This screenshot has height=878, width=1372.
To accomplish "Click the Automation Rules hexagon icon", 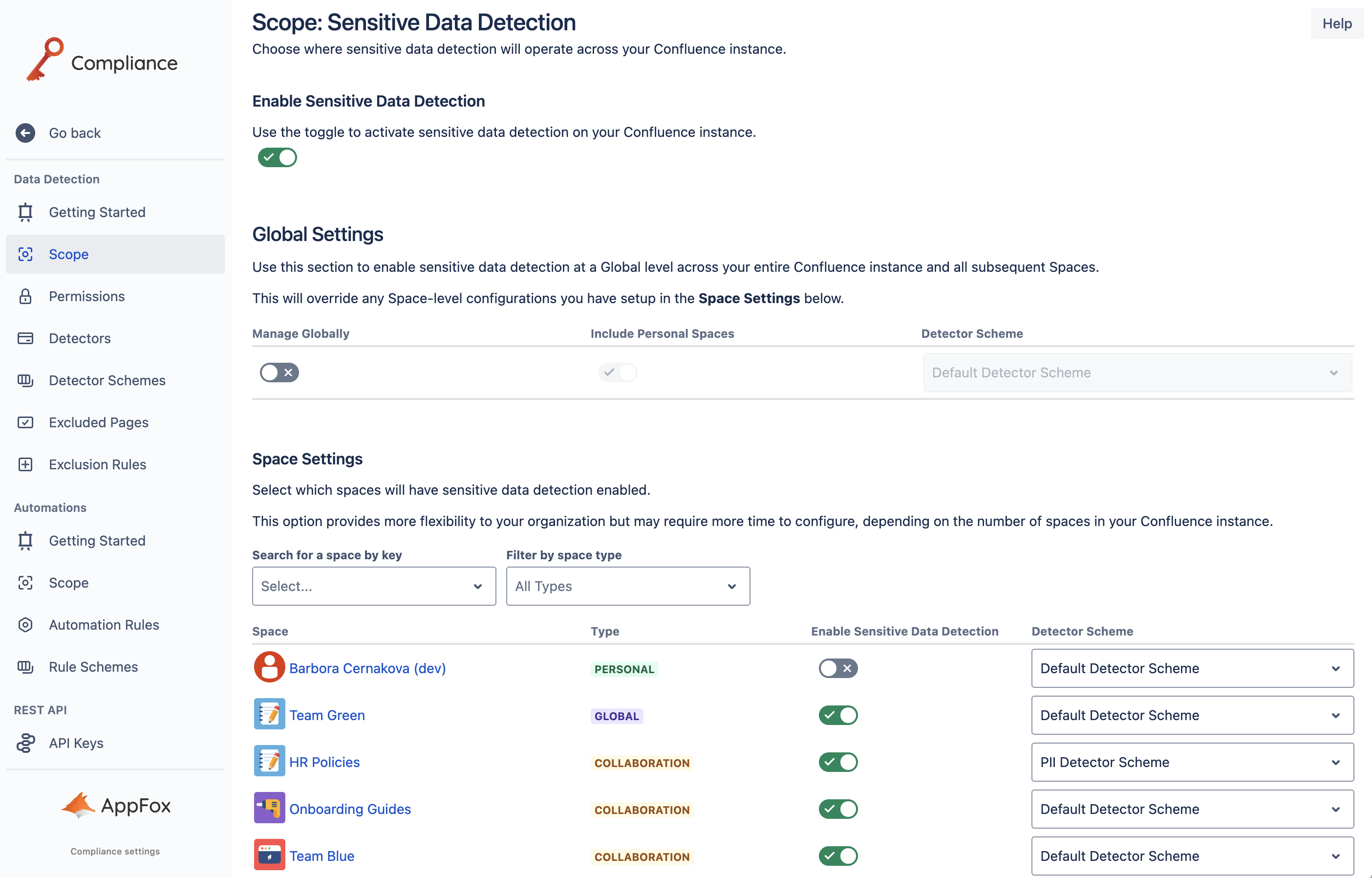I will (x=25, y=625).
